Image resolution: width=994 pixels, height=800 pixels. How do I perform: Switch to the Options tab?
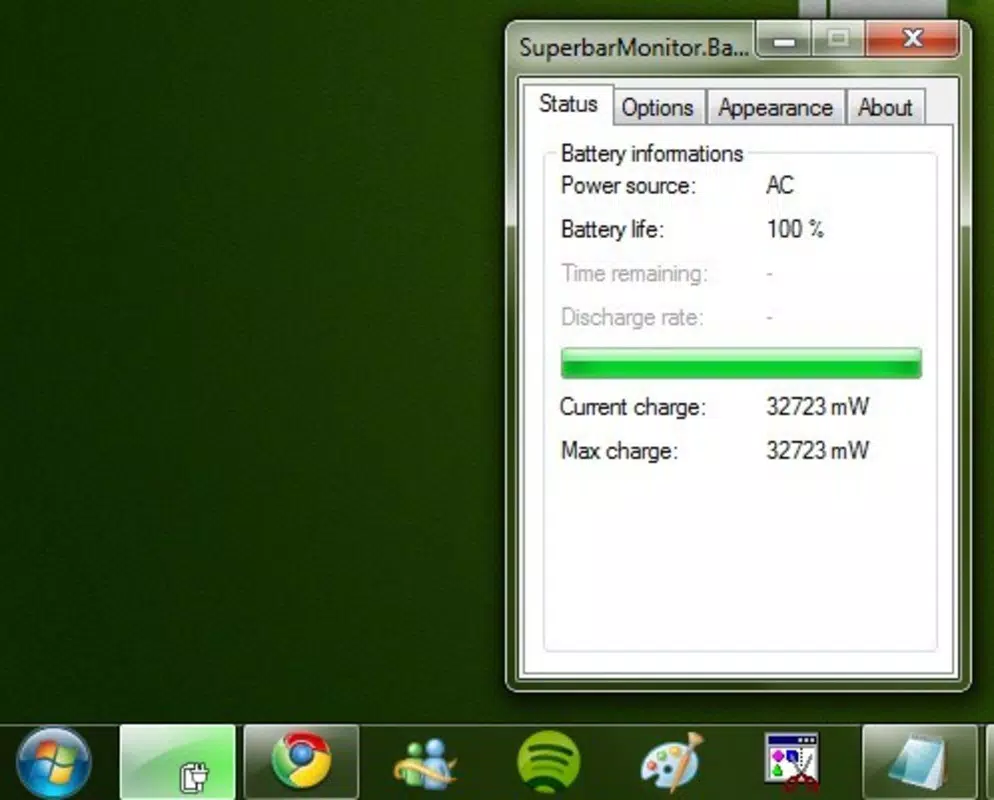[x=657, y=108]
